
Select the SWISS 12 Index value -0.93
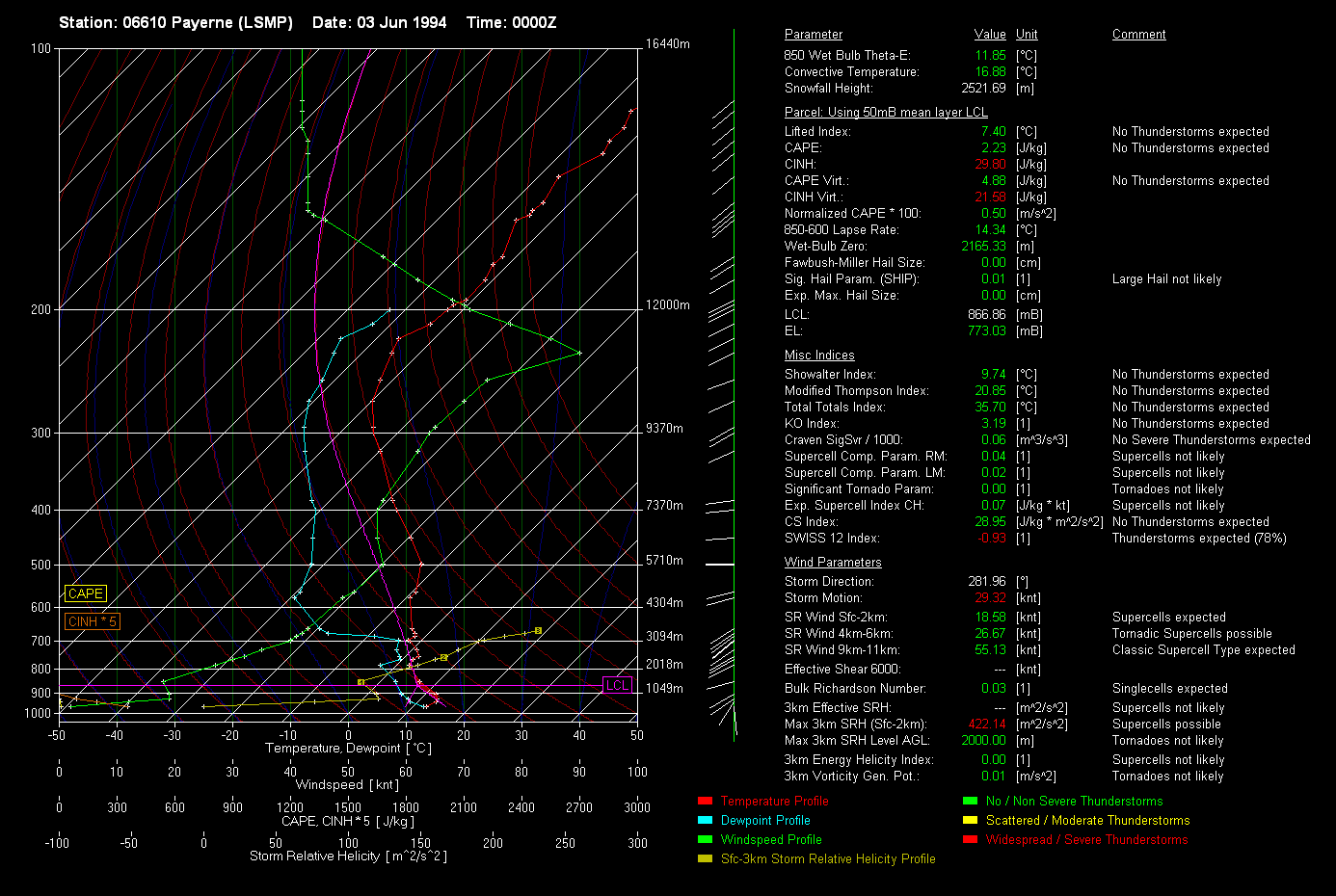992,538
